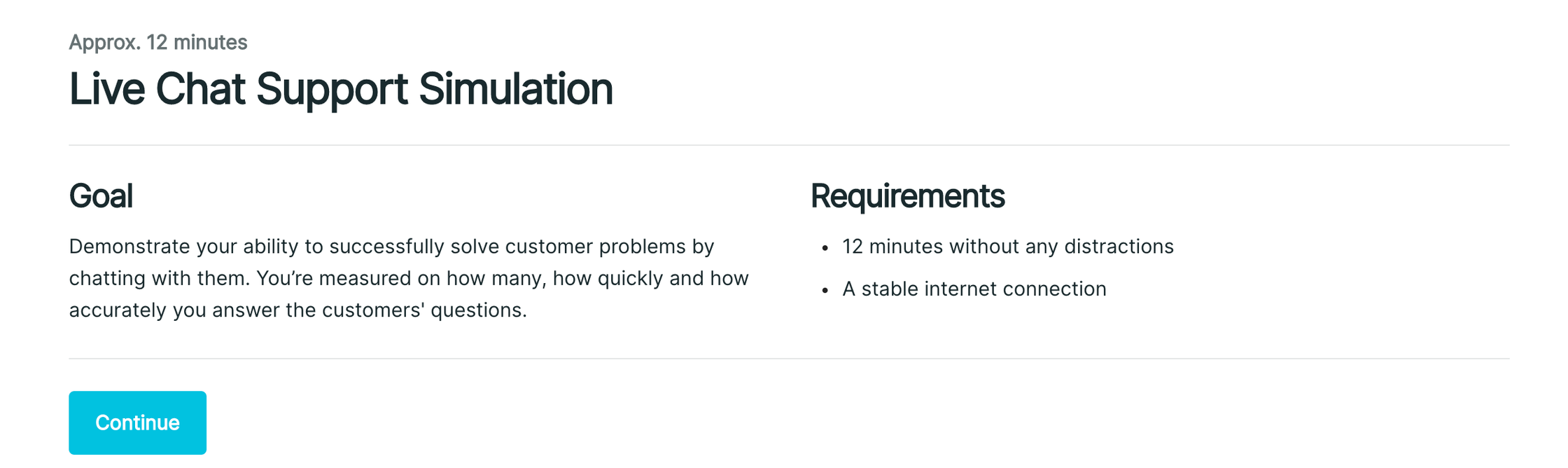Viewport: 1568px width, 468px height.
Task: Click the word "Simulation" in the title
Action: 515,89
